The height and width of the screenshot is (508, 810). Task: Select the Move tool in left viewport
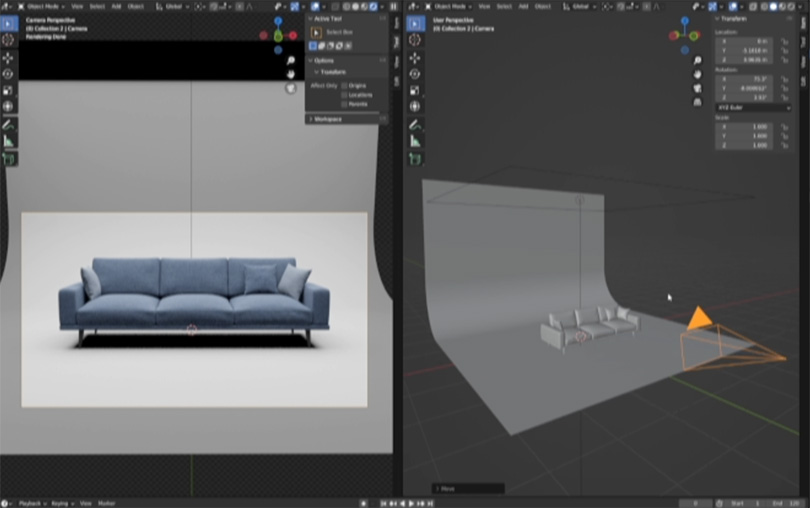(8, 57)
